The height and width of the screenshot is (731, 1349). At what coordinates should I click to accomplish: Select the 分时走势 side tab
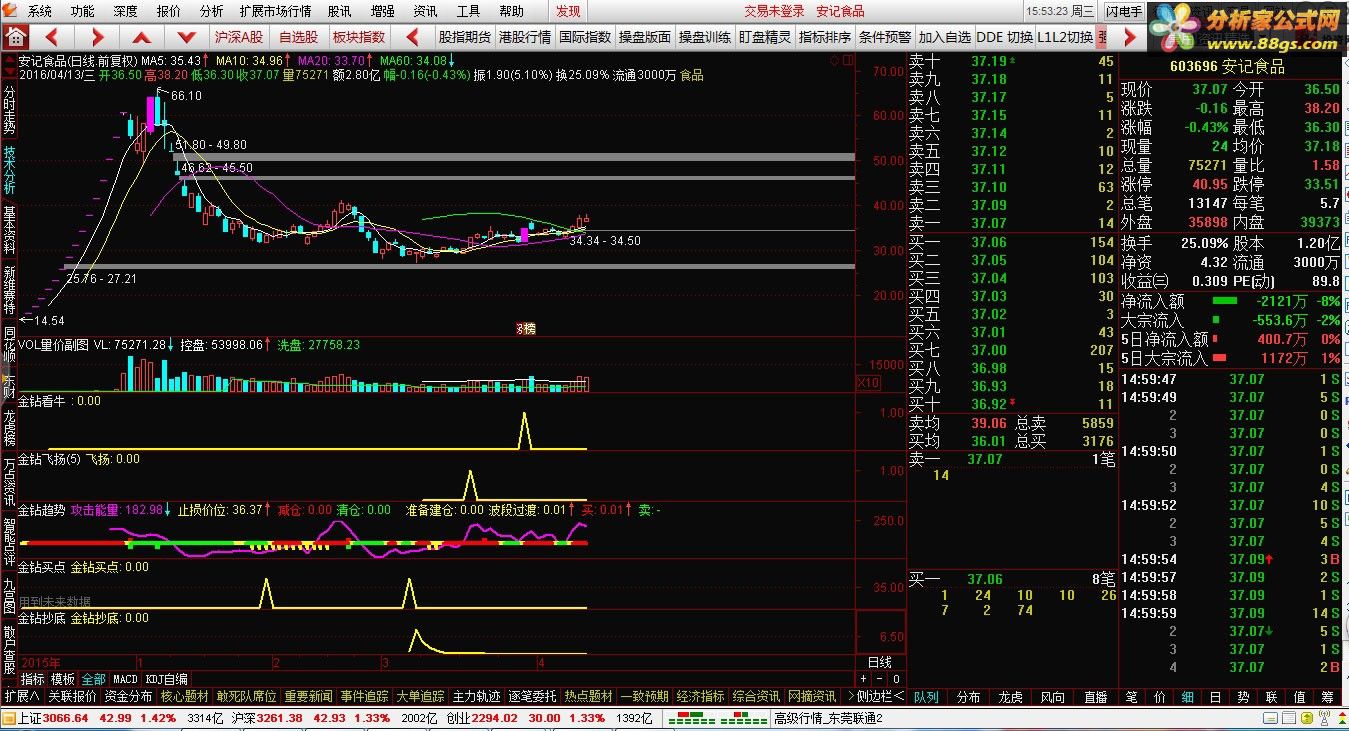9,110
